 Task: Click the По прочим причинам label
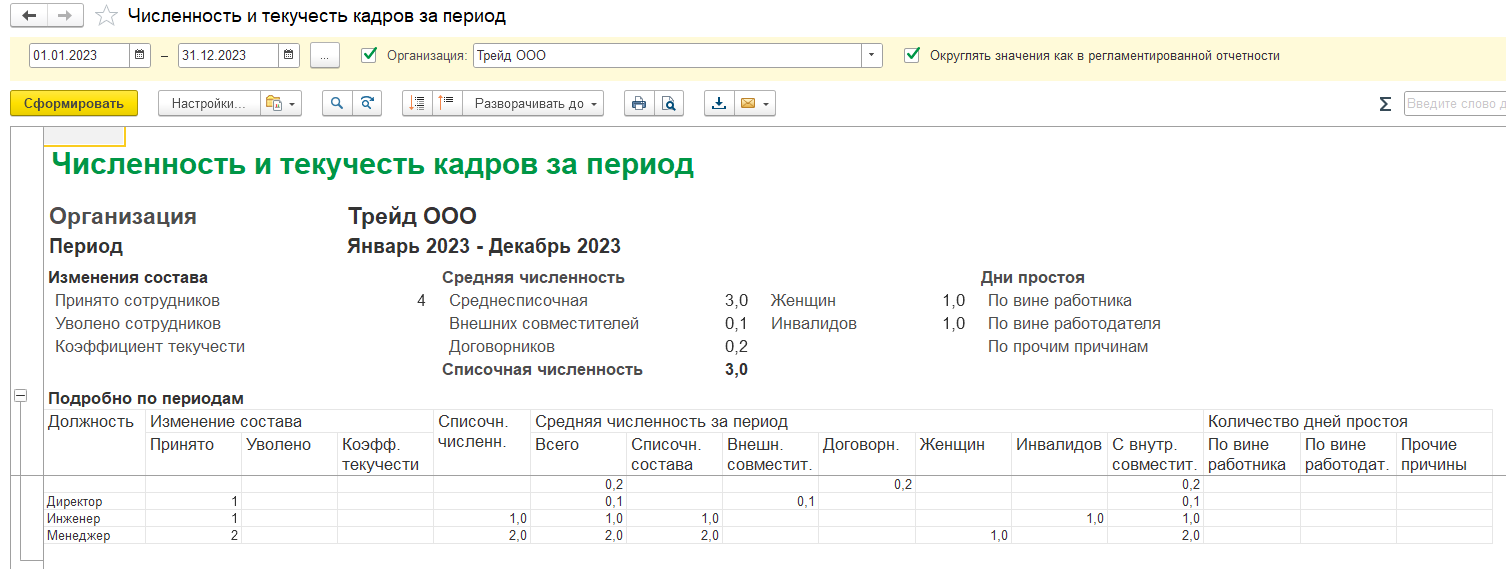click(1068, 346)
